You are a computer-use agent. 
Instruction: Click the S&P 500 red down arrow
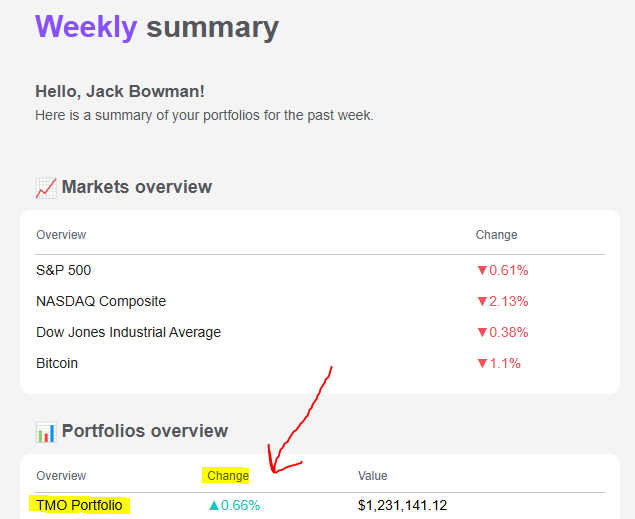click(x=482, y=270)
